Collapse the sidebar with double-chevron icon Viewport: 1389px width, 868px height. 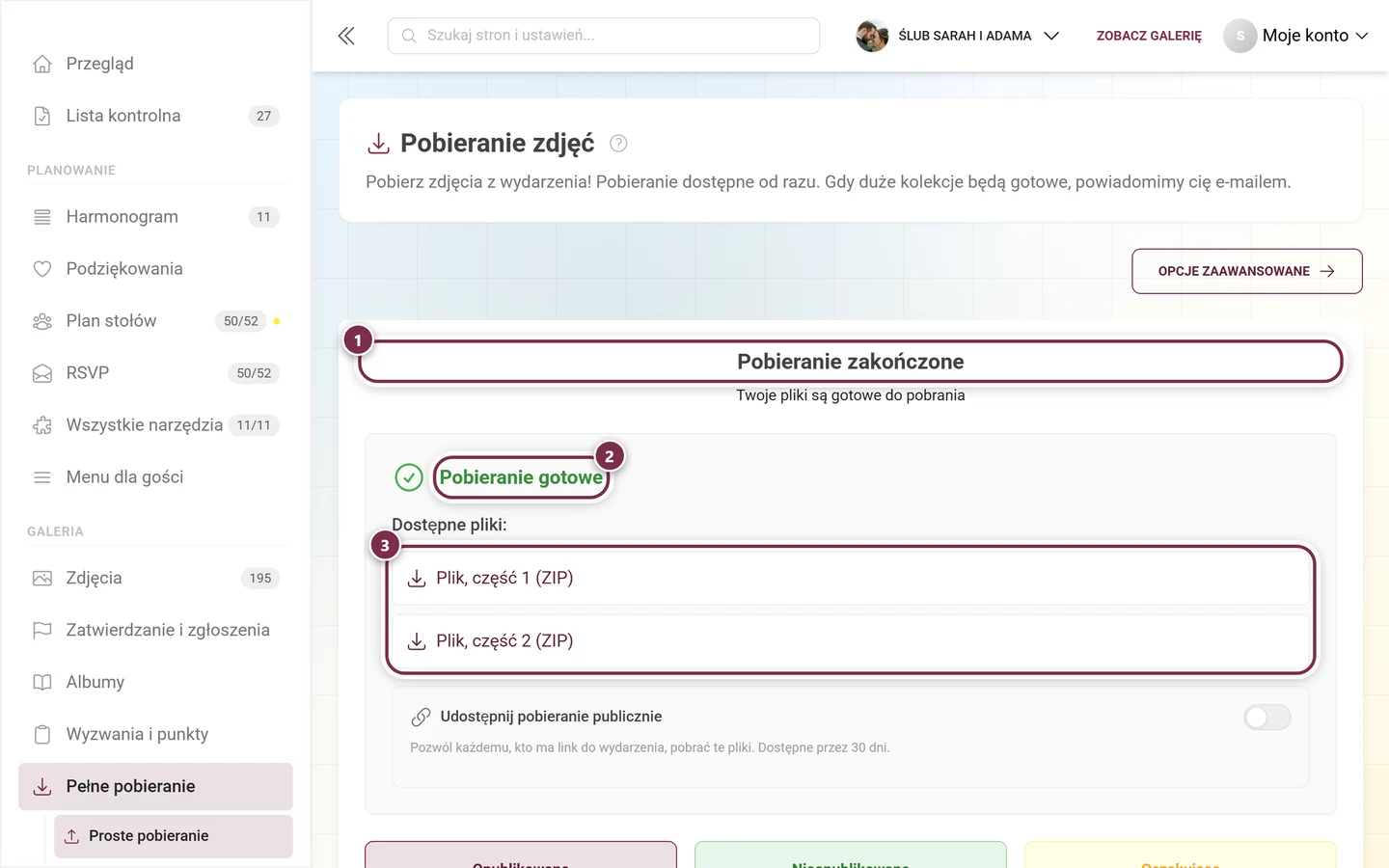point(346,36)
